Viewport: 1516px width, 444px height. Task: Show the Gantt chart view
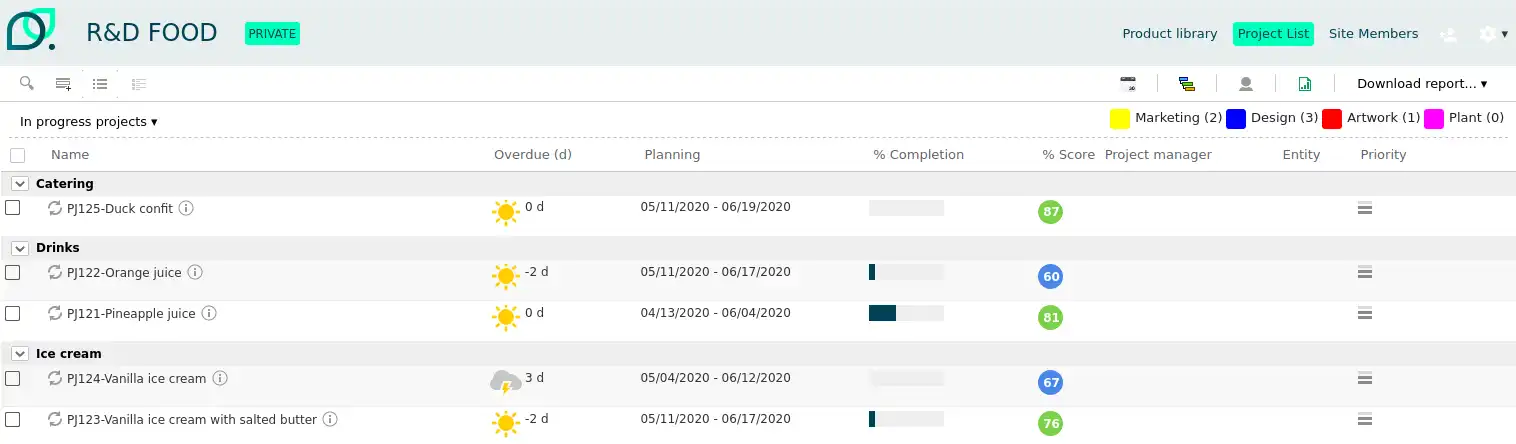1187,84
